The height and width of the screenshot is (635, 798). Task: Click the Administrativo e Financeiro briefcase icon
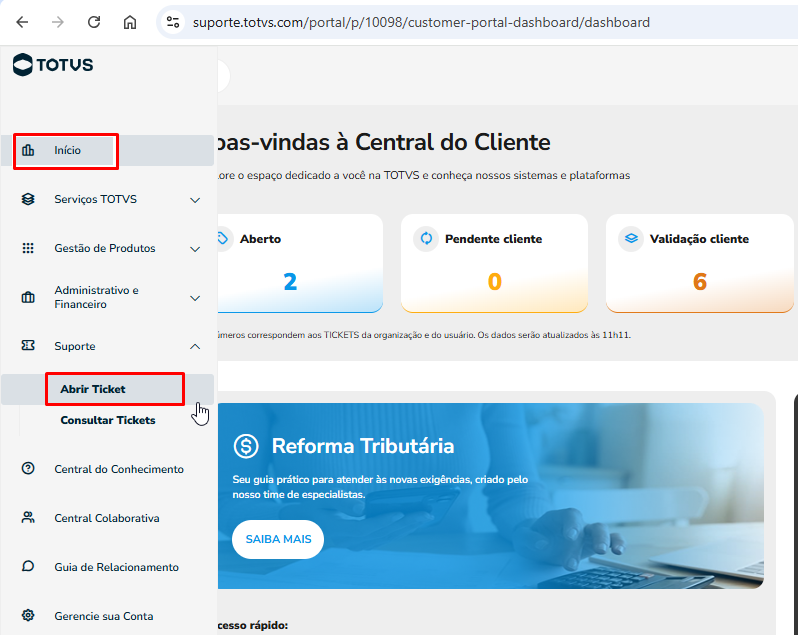click(x=28, y=297)
